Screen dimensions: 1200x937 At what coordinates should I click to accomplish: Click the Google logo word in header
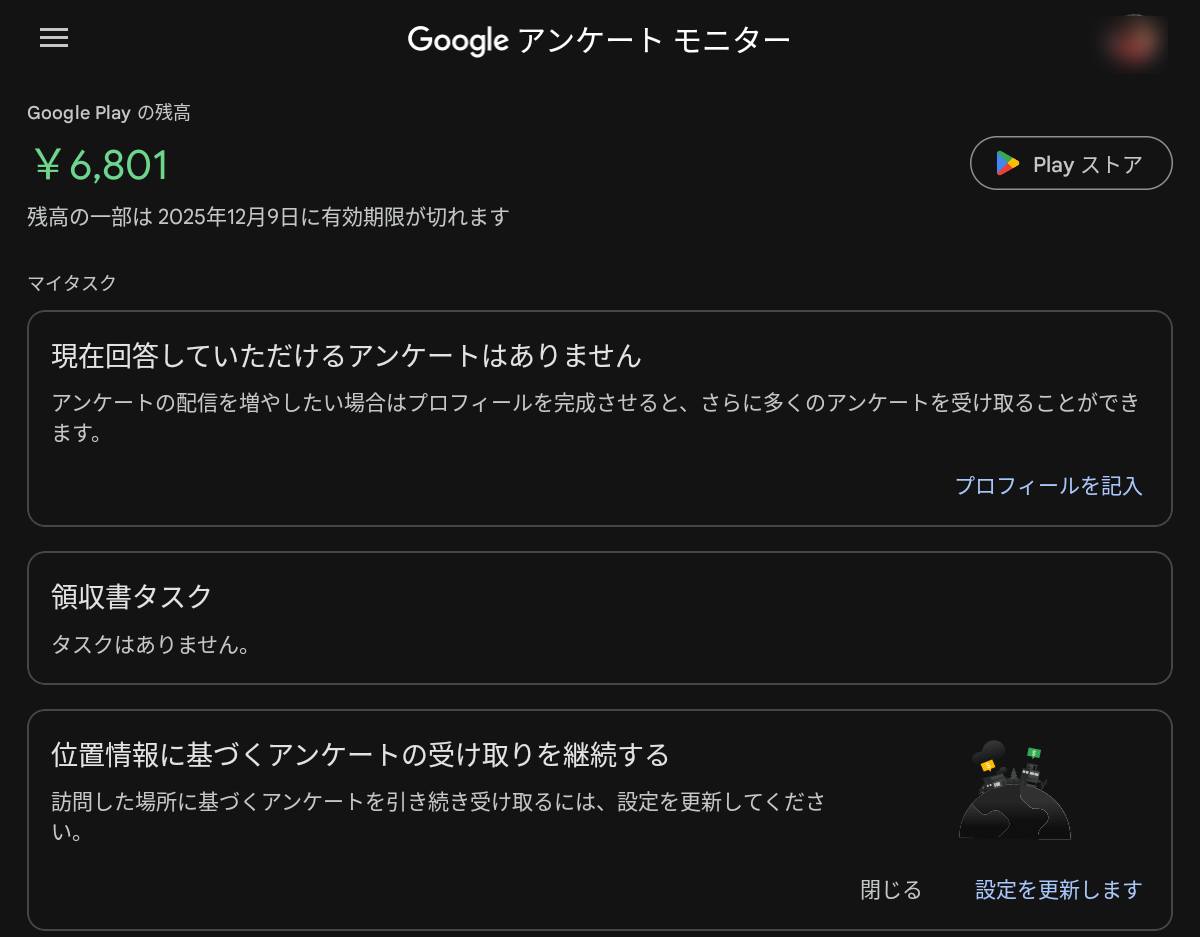point(459,40)
